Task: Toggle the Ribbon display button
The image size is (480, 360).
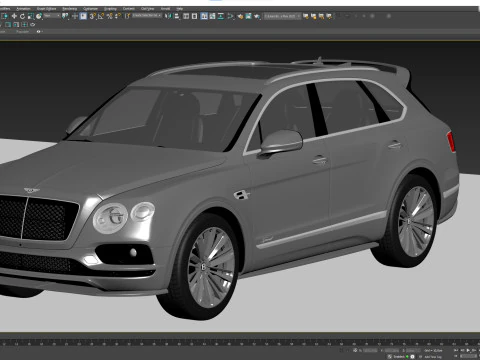Action: point(204,16)
